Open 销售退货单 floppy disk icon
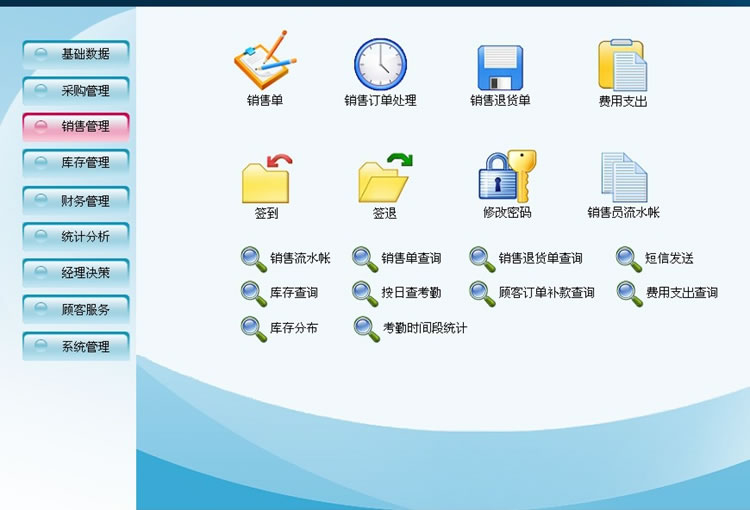The width and height of the screenshot is (750, 510). tap(500, 66)
